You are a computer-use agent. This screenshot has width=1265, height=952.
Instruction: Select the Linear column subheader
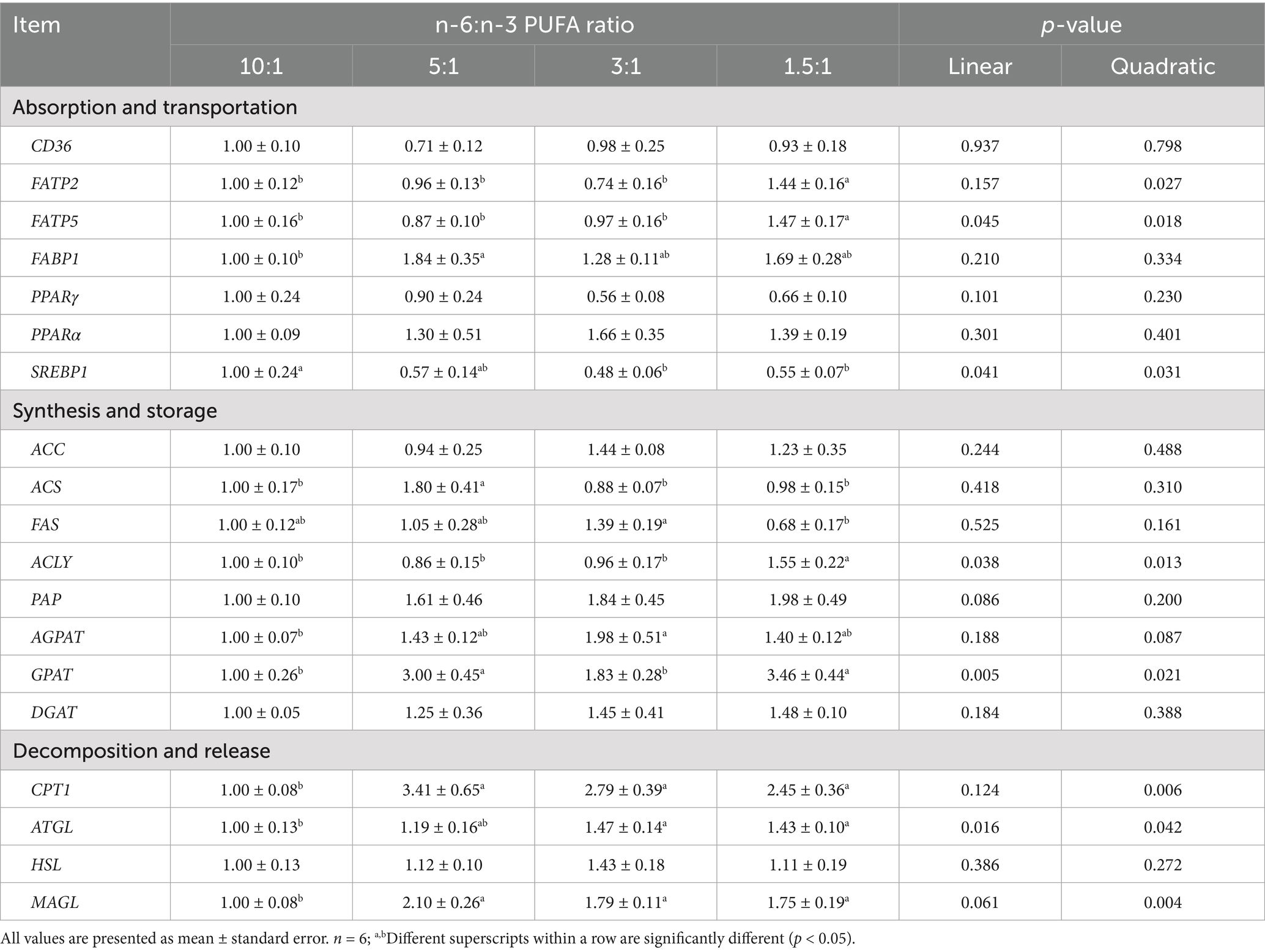[x=980, y=66]
